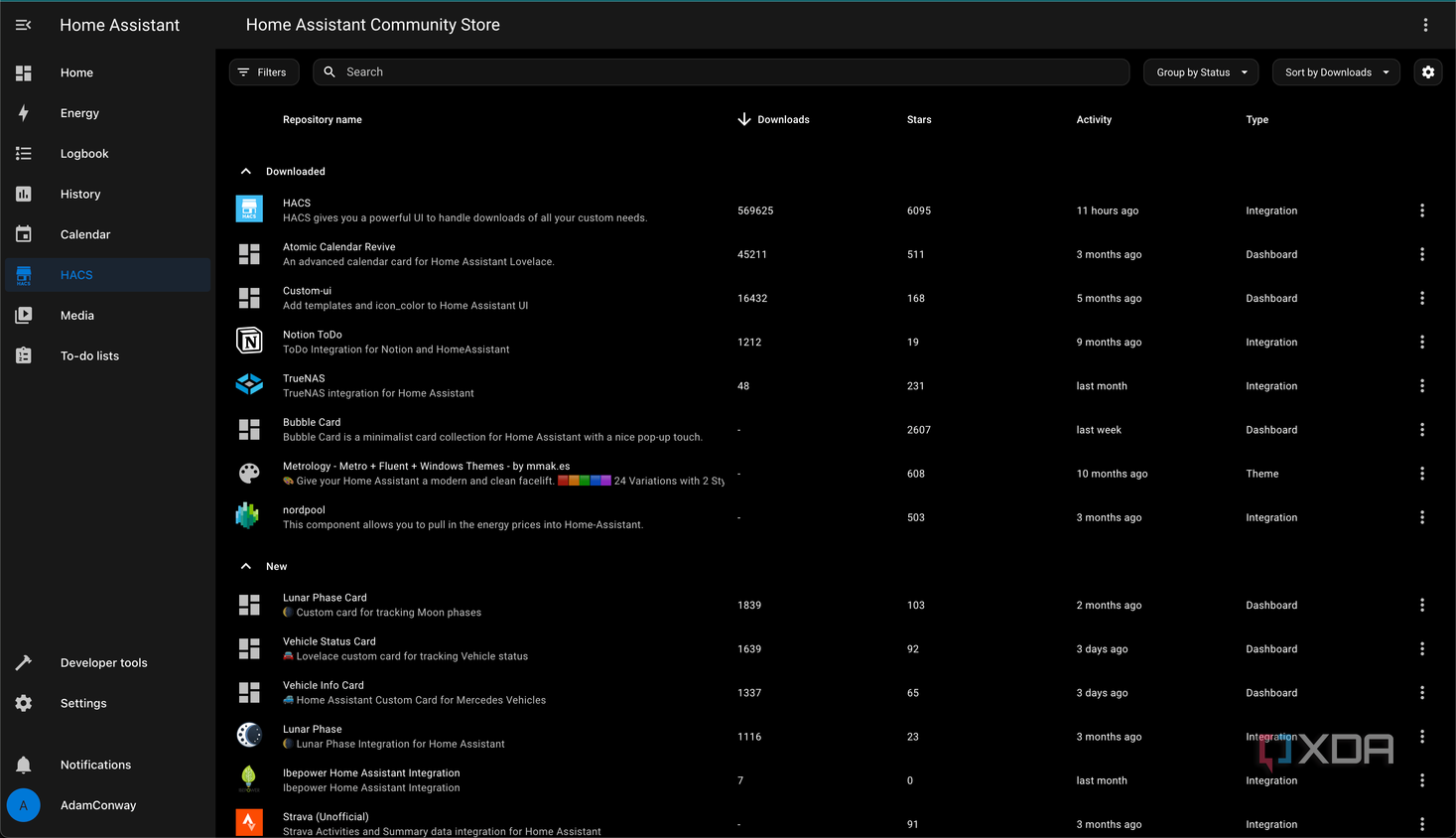Viewport: 1456px width, 838px height.
Task: Open the Vehicle Info Card row menu
Action: click(1421, 692)
